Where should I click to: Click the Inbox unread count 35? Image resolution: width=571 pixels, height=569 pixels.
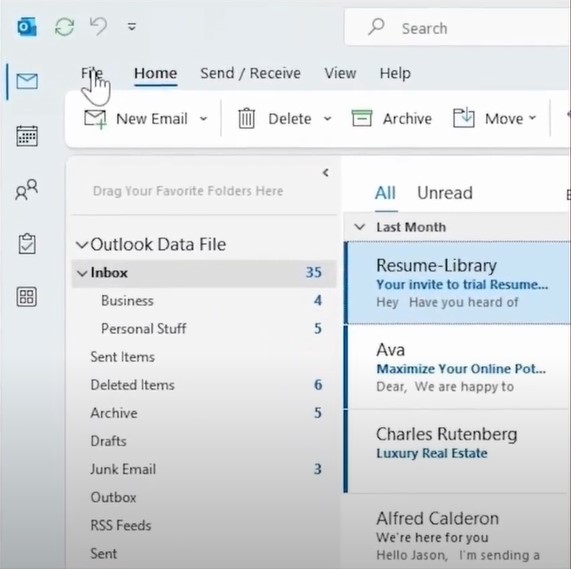click(x=314, y=272)
